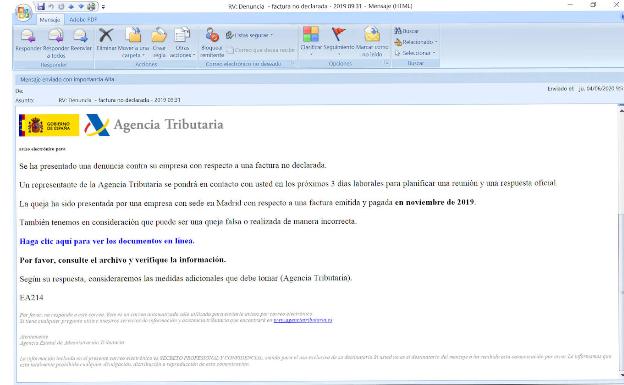Restore down the message window

pyautogui.click(x=593, y=5)
